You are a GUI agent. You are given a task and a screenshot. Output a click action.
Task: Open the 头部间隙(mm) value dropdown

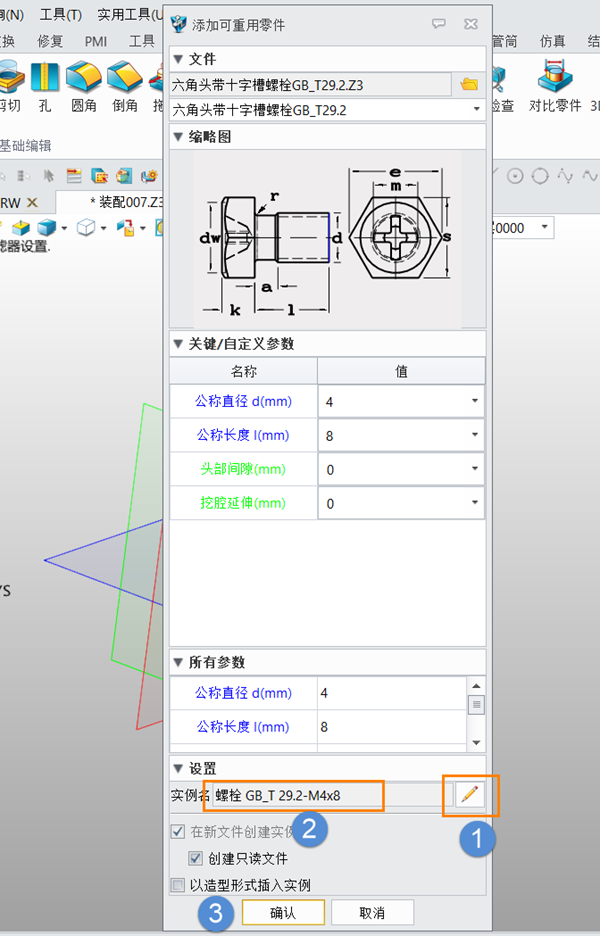point(475,469)
